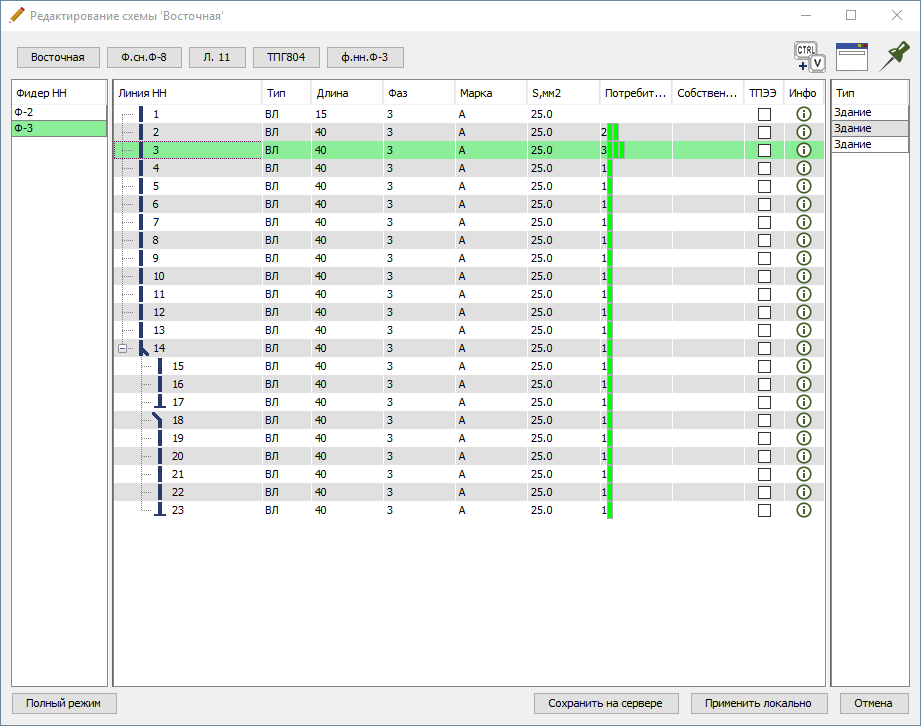Open ф.нн.Ф-3 breadcrumb
The width and height of the screenshot is (921, 726).
(365, 58)
